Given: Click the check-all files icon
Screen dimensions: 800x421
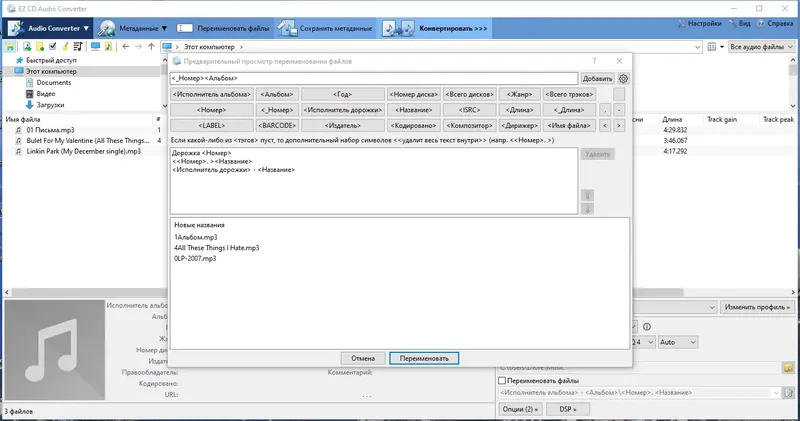Looking at the screenshot, I should coord(53,46).
